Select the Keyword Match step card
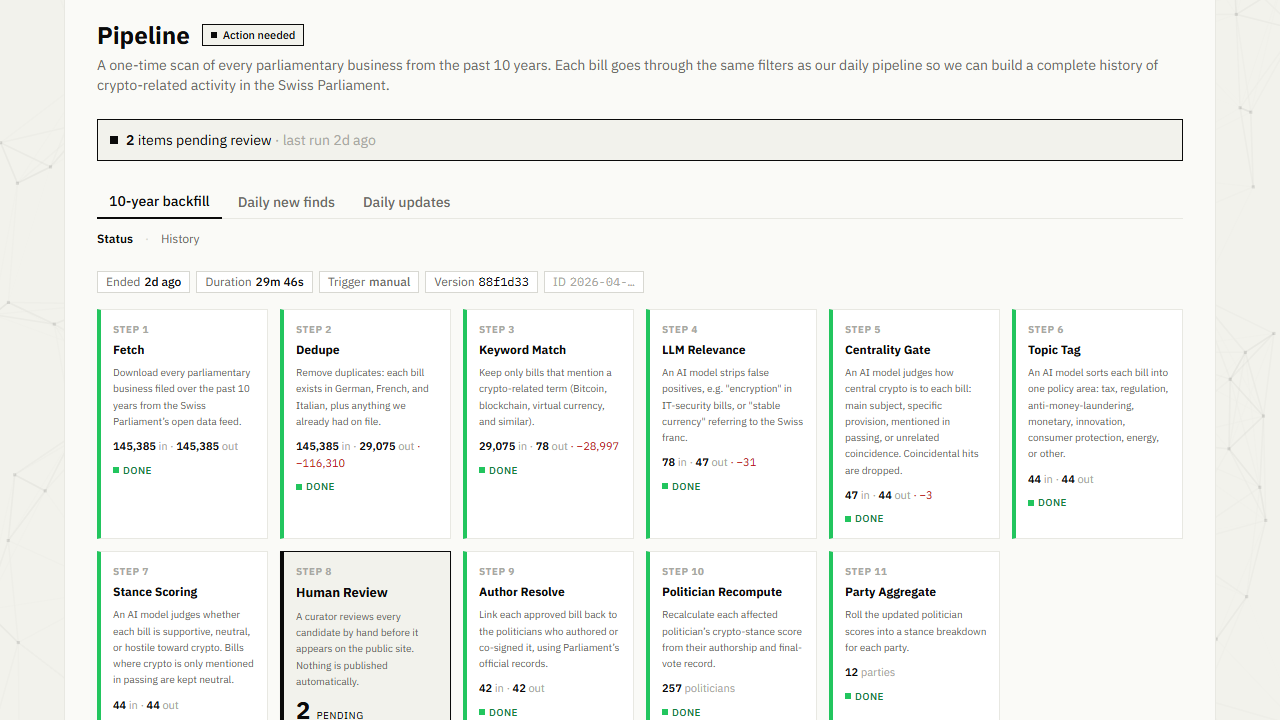The image size is (1280, 720). [x=549, y=424]
